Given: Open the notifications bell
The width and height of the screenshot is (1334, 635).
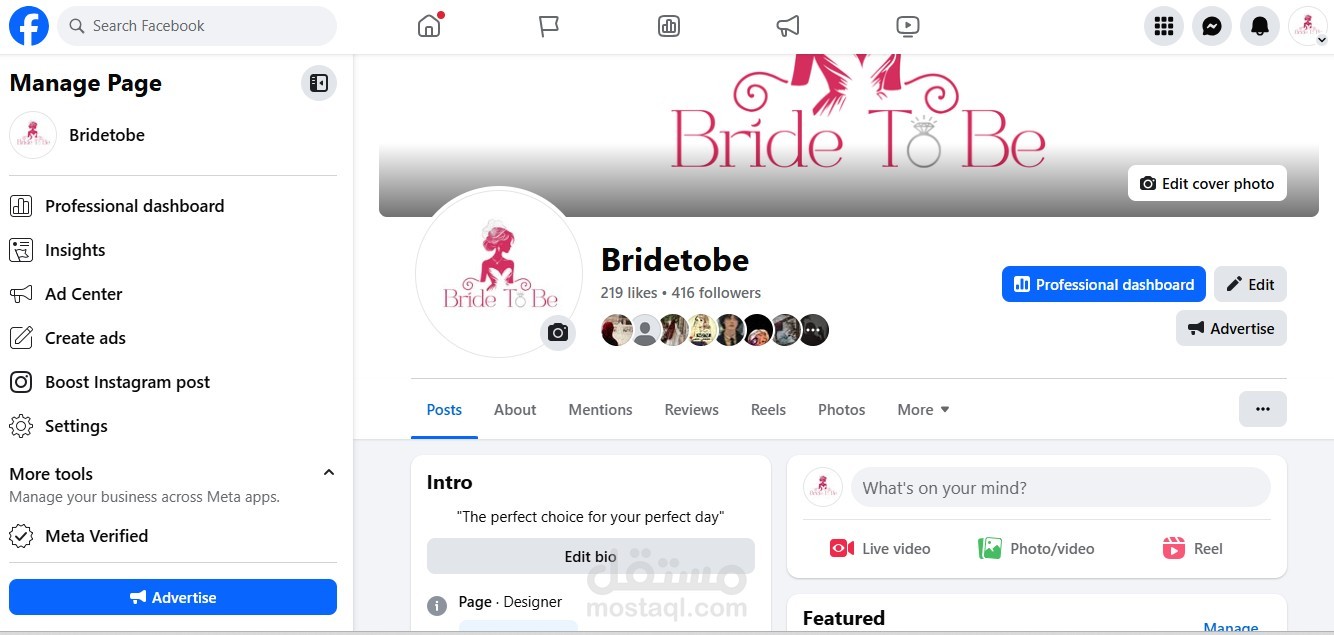Looking at the screenshot, I should click(x=1260, y=26).
